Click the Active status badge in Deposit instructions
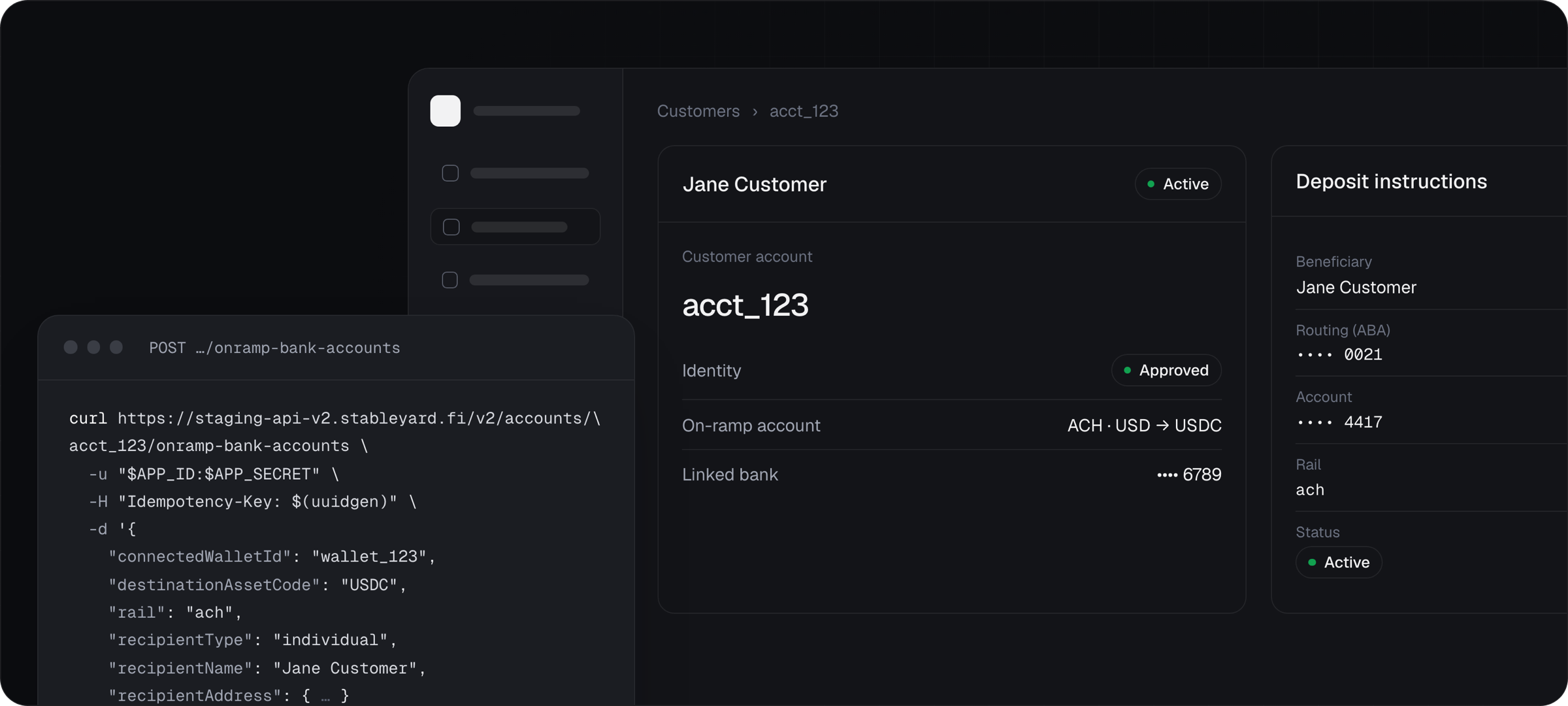This screenshot has width=1568, height=706. coord(1339,562)
